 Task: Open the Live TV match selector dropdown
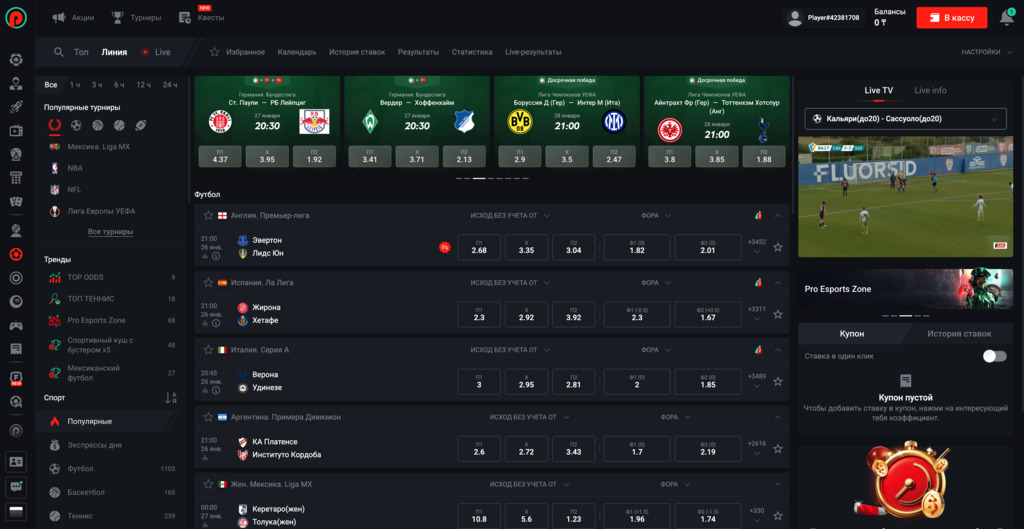tap(905, 119)
